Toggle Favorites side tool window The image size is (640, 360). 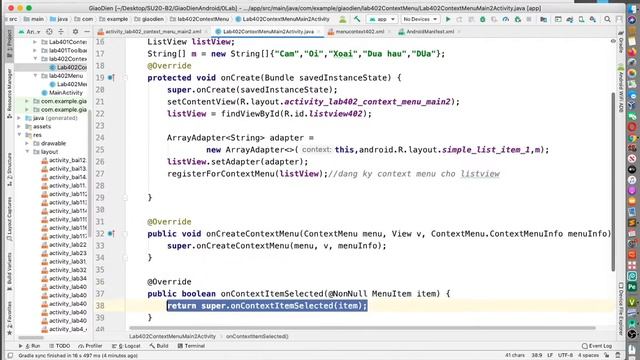point(9,319)
